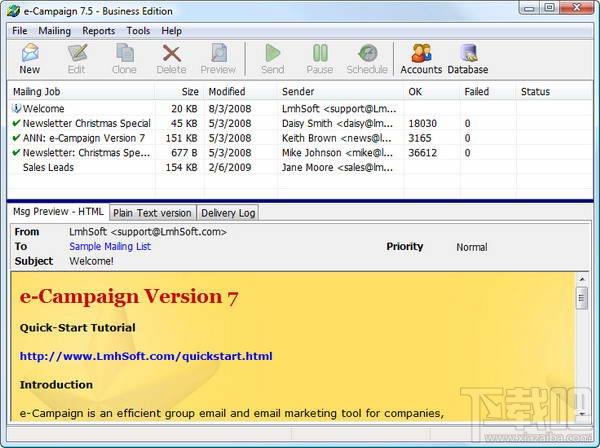This screenshot has width=600, height=448.
Task: Click the New mailing toolbar icon
Action: pos(30,58)
